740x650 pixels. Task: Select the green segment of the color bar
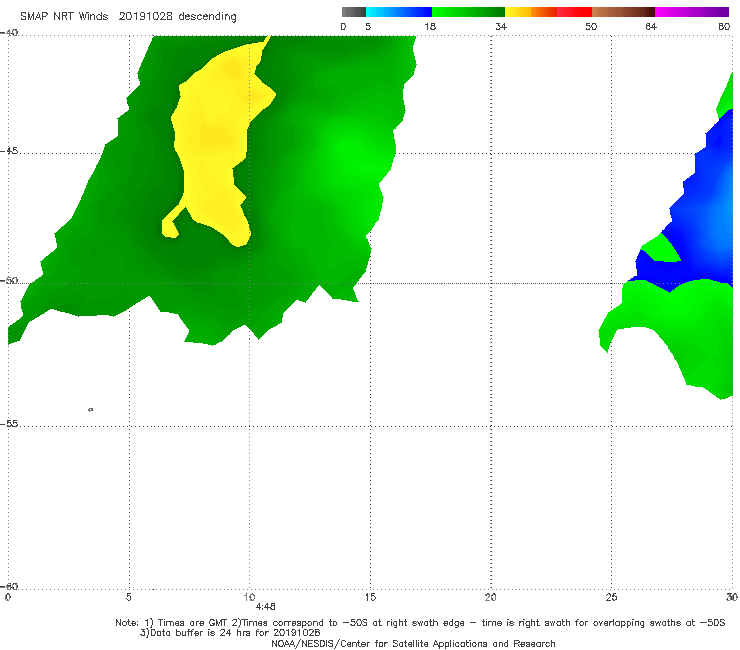tap(469, 12)
